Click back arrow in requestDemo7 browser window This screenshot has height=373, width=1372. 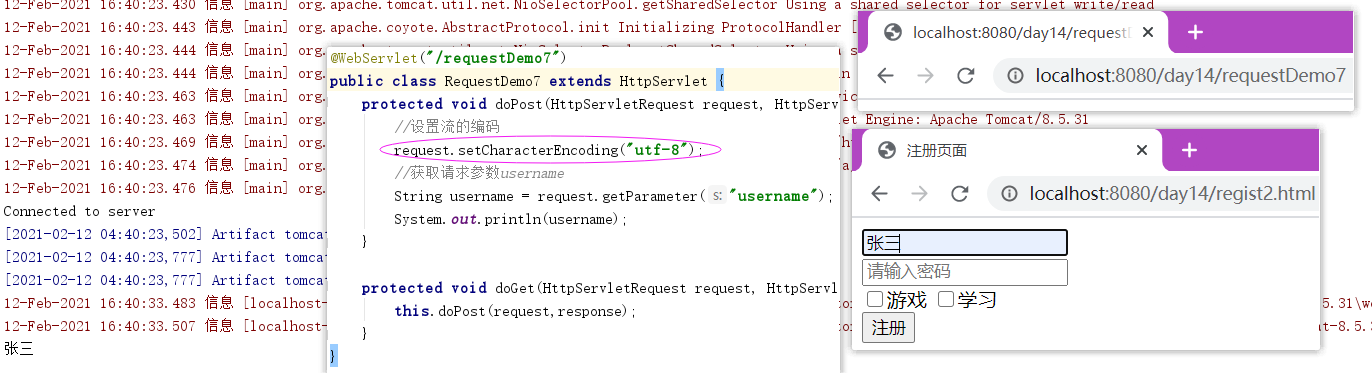coord(885,76)
